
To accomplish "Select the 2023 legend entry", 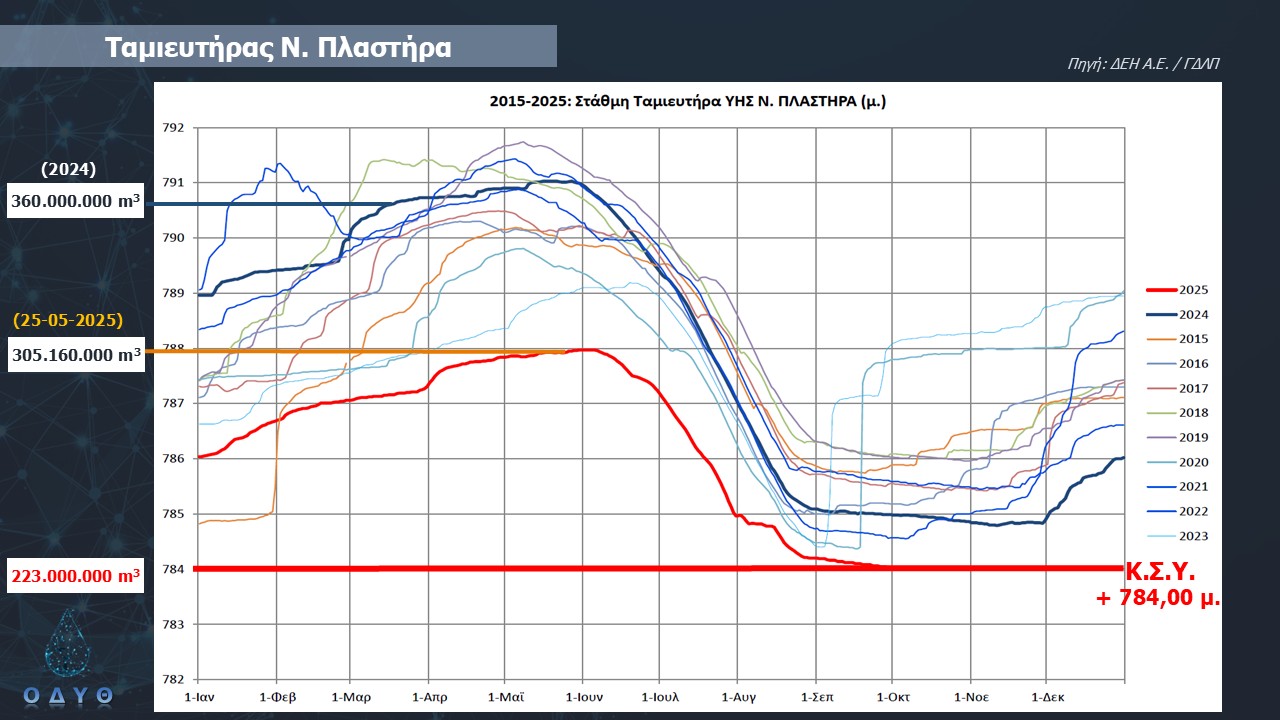I will click(1193, 536).
